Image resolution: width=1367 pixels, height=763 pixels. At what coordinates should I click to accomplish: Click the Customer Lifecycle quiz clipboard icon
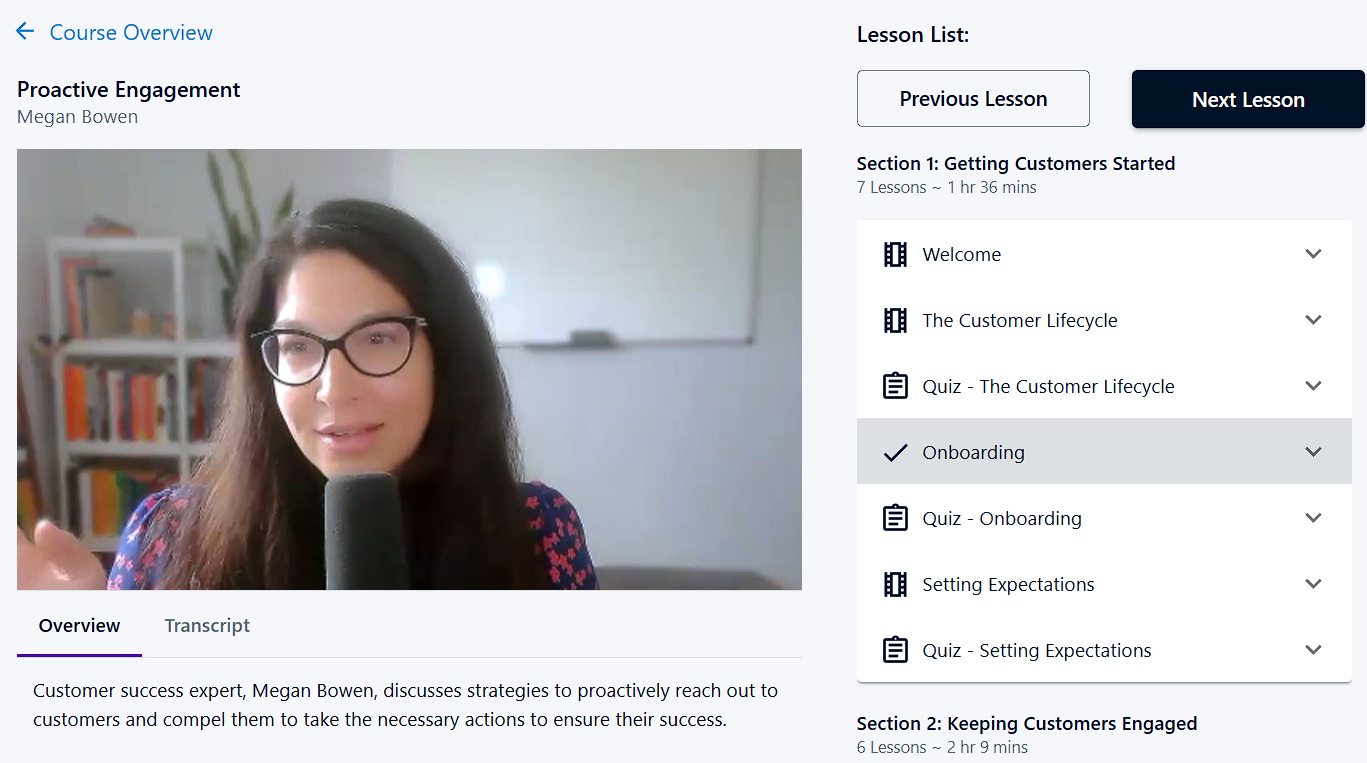[895, 387]
